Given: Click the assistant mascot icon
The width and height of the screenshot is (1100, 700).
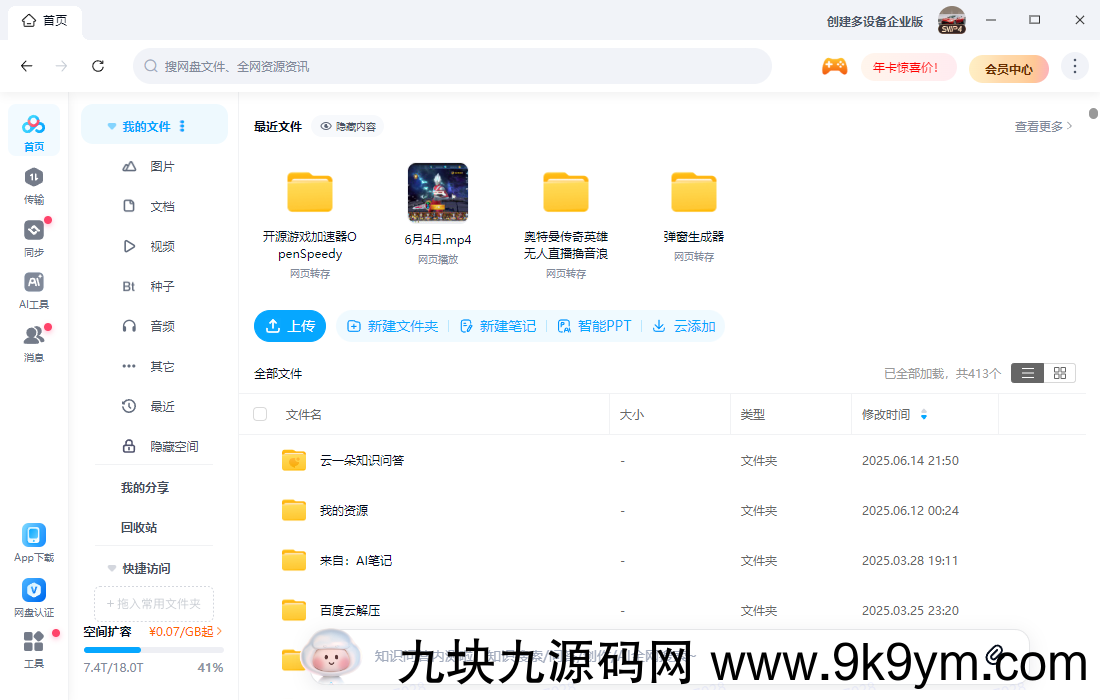Looking at the screenshot, I should (331, 655).
